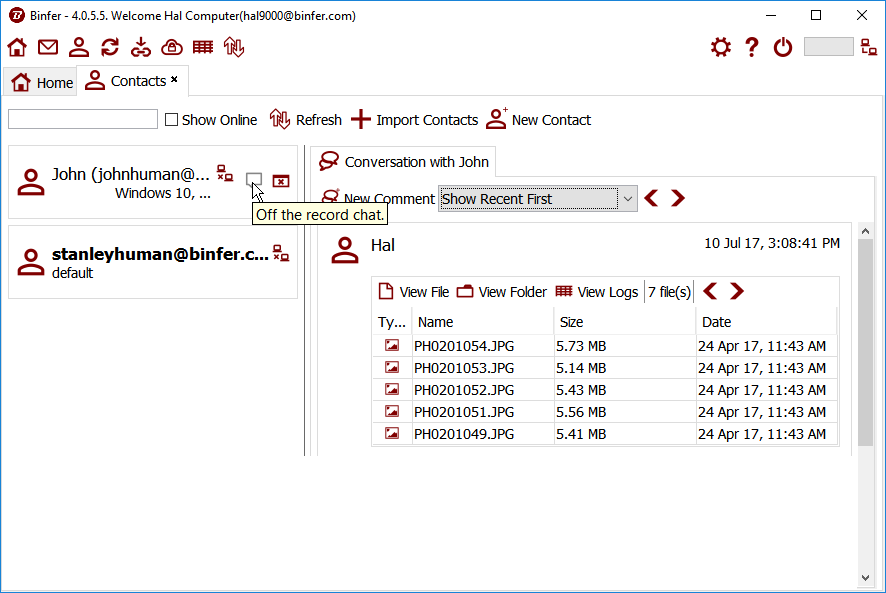Click the sync arrows toolbar icon
This screenshot has width=886, height=593.
110,47
